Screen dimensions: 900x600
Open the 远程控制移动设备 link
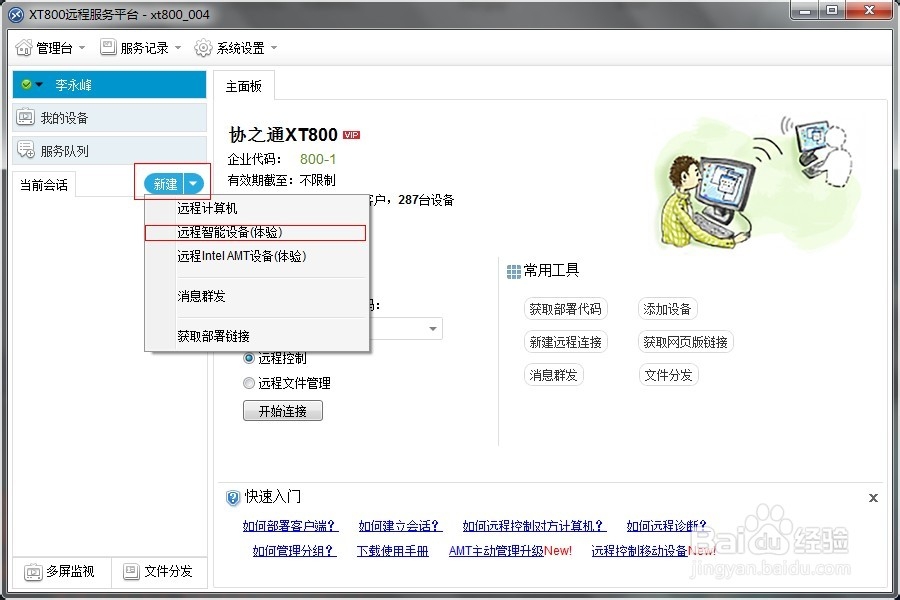pos(639,551)
